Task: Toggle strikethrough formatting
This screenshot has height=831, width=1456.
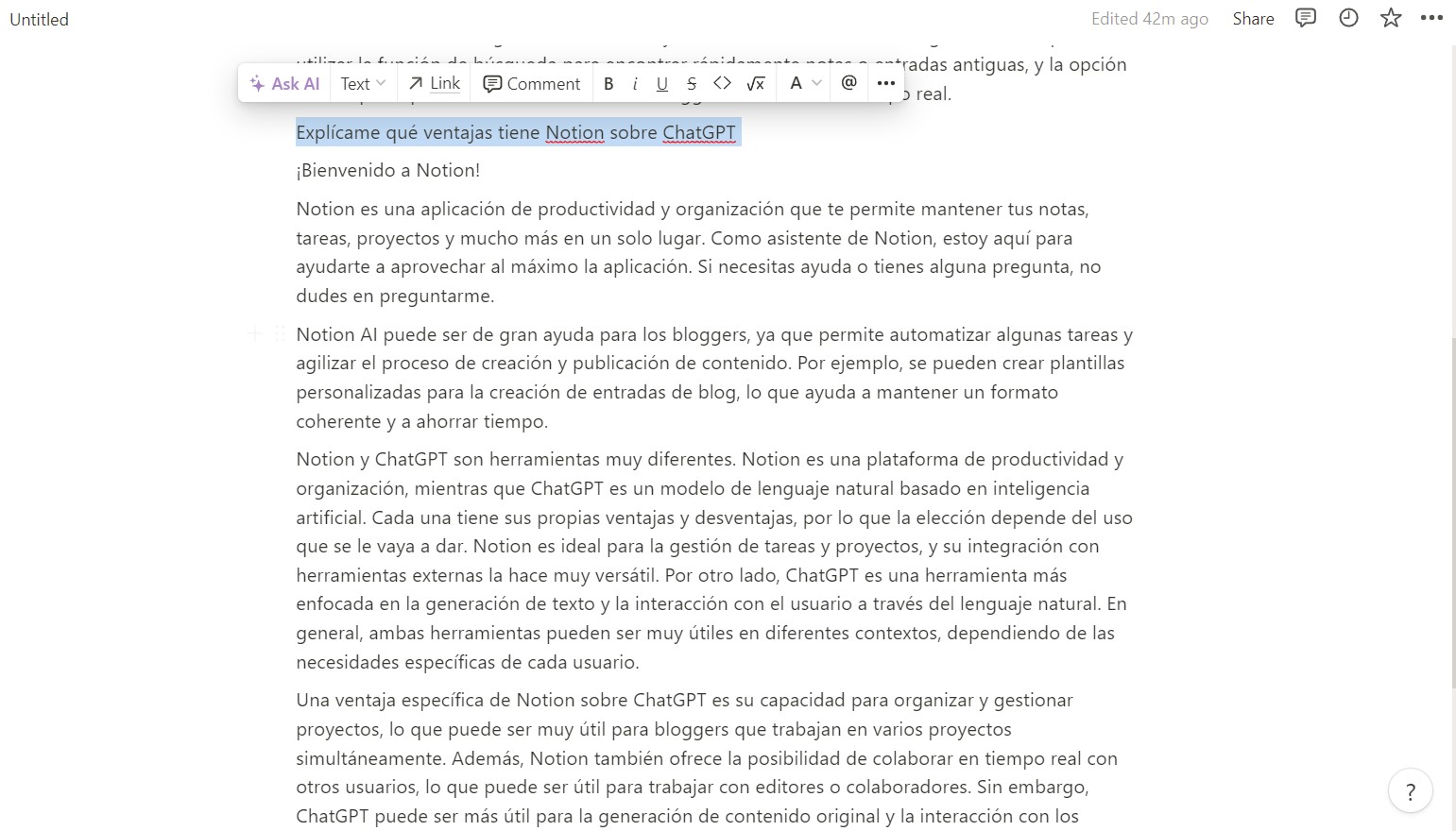Action: pos(692,83)
